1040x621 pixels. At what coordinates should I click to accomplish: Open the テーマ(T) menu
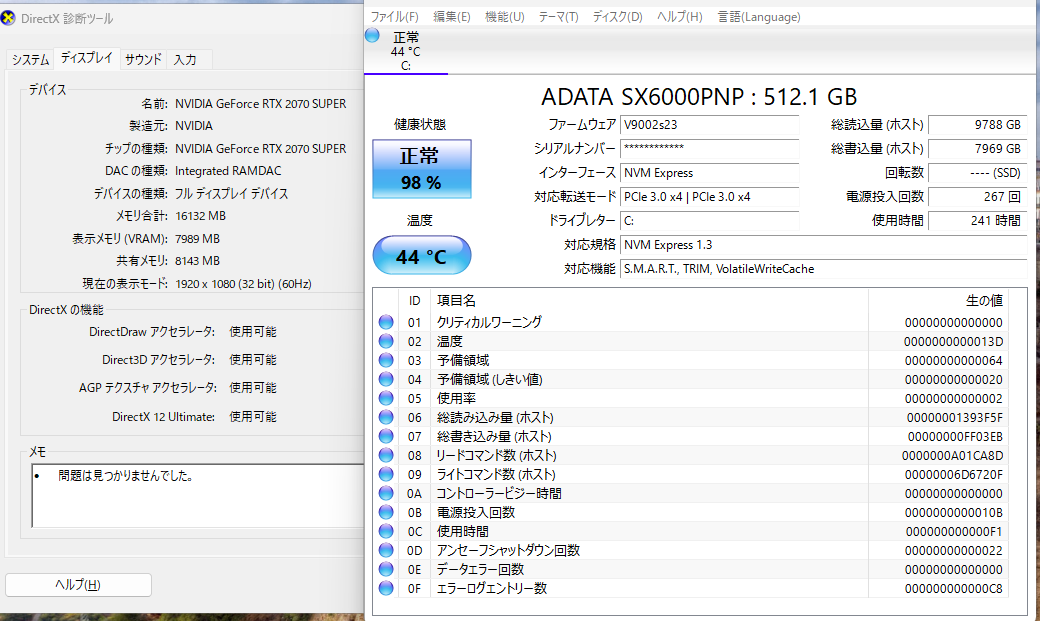(x=558, y=17)
